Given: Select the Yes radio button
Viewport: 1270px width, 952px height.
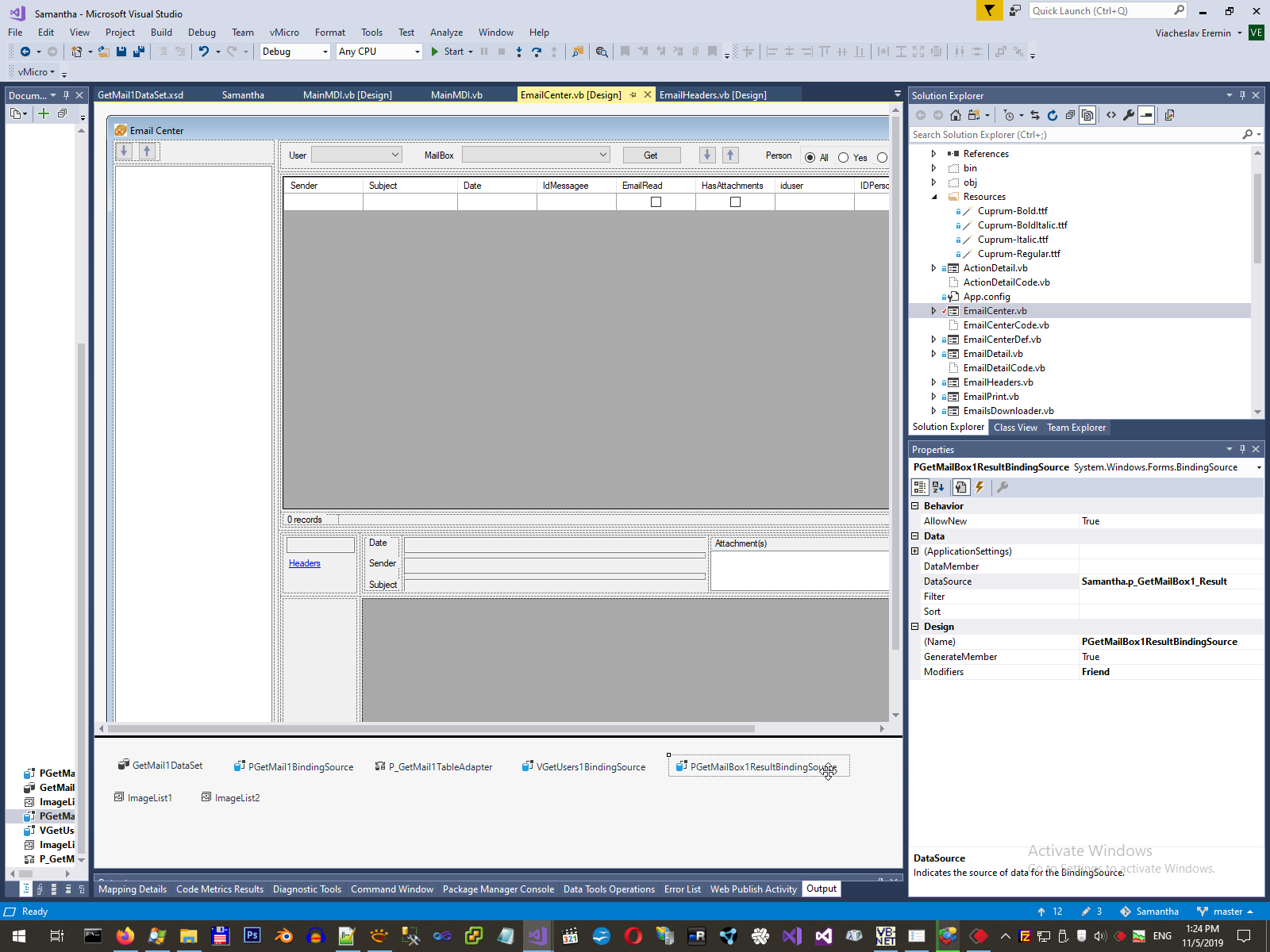Looking at the screenshot, I should [843, 157].
